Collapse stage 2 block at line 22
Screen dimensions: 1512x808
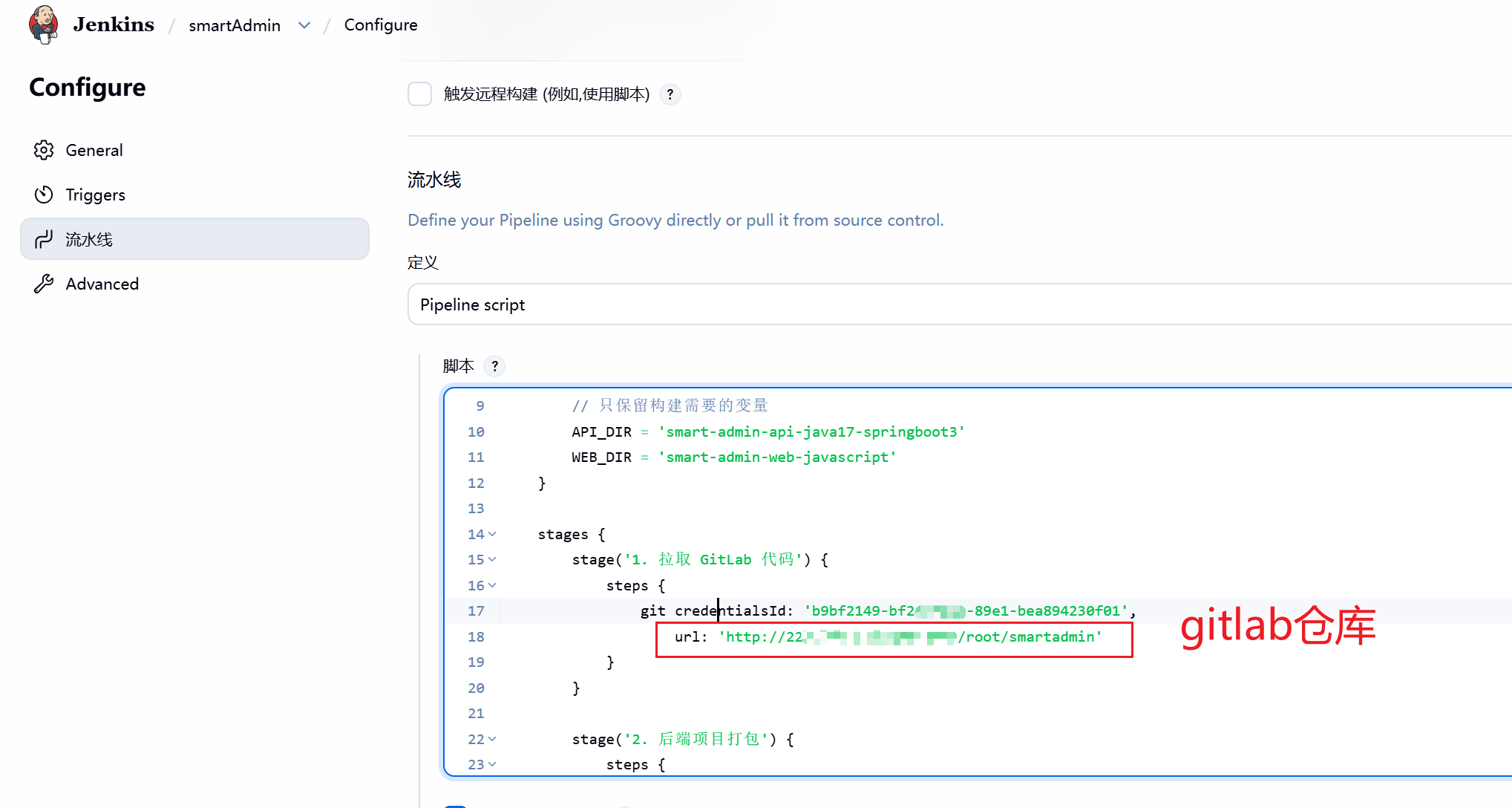pos(492,739)
